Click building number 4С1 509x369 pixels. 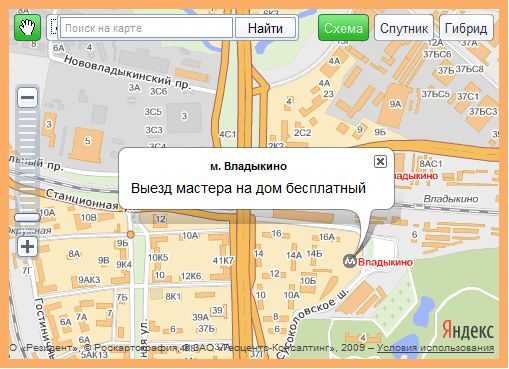(227, 134)
